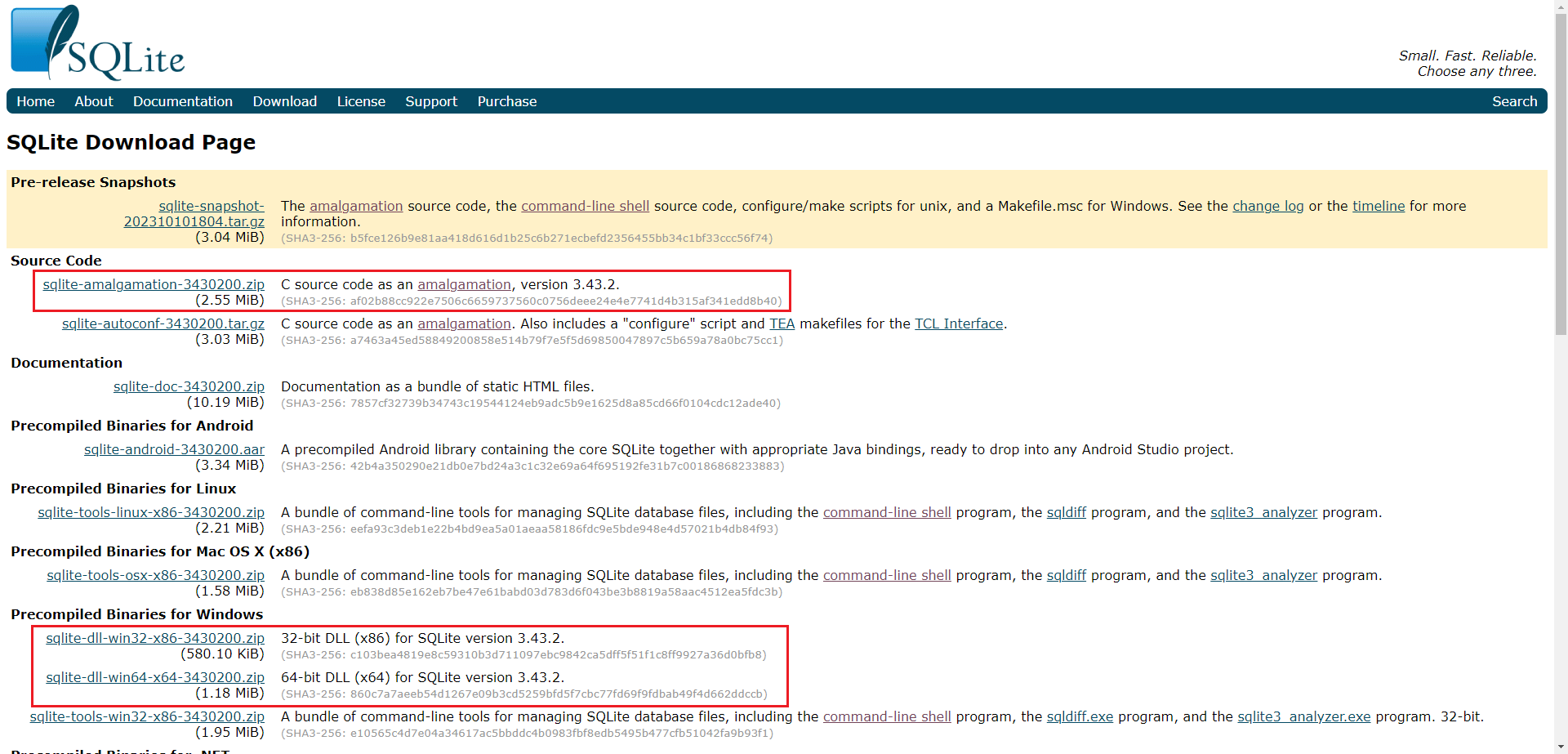The height and width of the screenshot is (754, 1568).
Task: Open amalgamation link in the Pre-release Snapshots description
Action: click(356, 206)
